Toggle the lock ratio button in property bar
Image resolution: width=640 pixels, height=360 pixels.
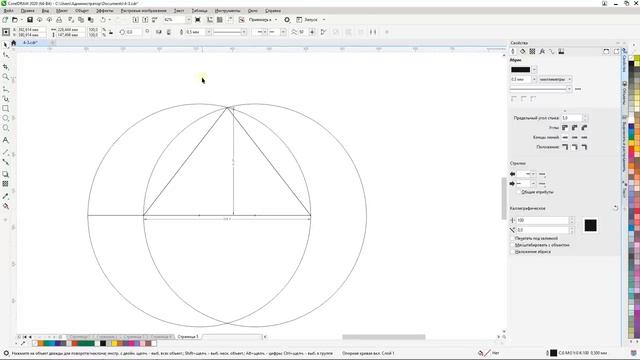pos(111,32)
